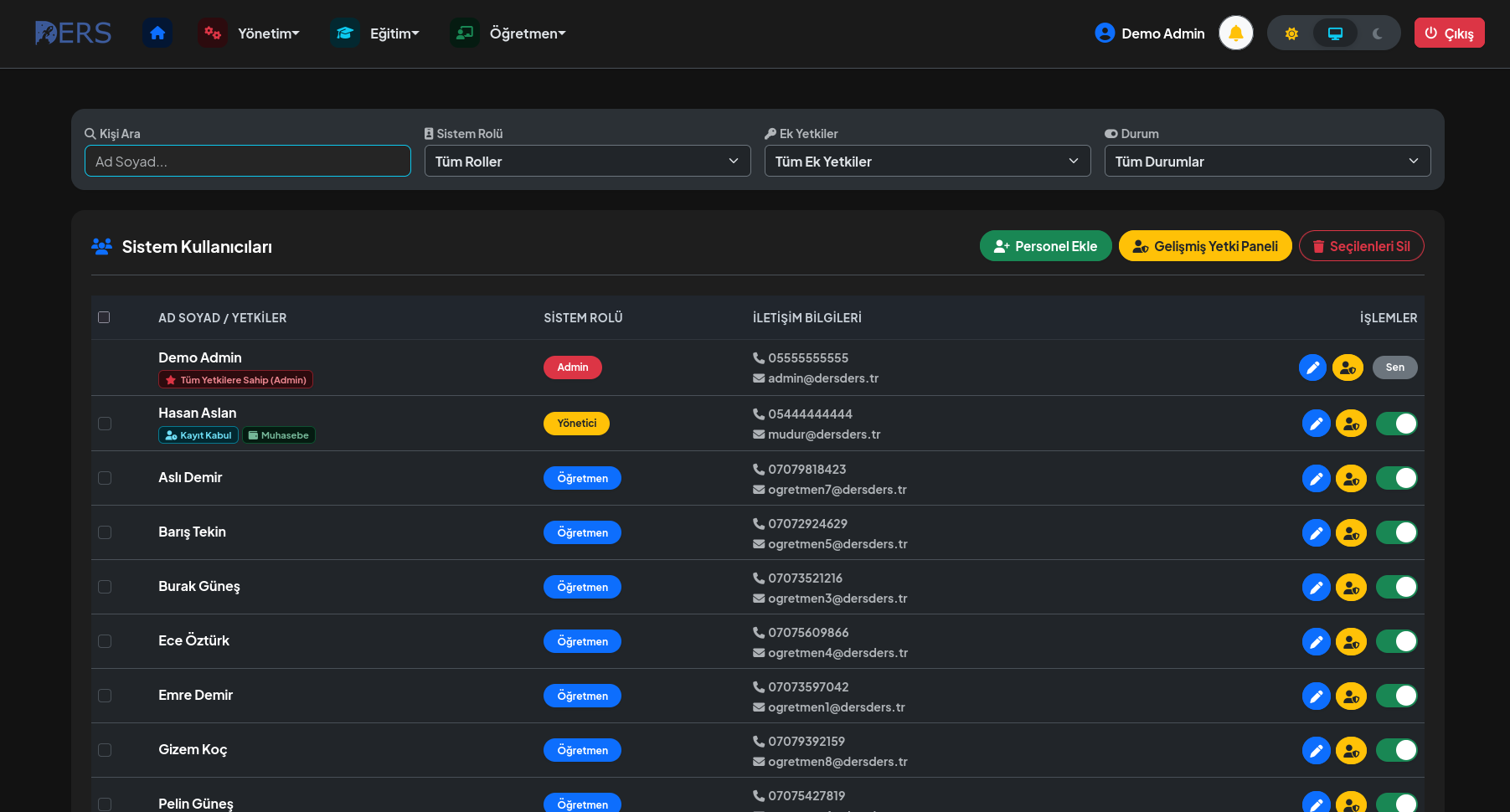Edit Gizem Koç with pencil icon
The height and width of the screenshot is (812, 1510).
[x=1317, y=750]
